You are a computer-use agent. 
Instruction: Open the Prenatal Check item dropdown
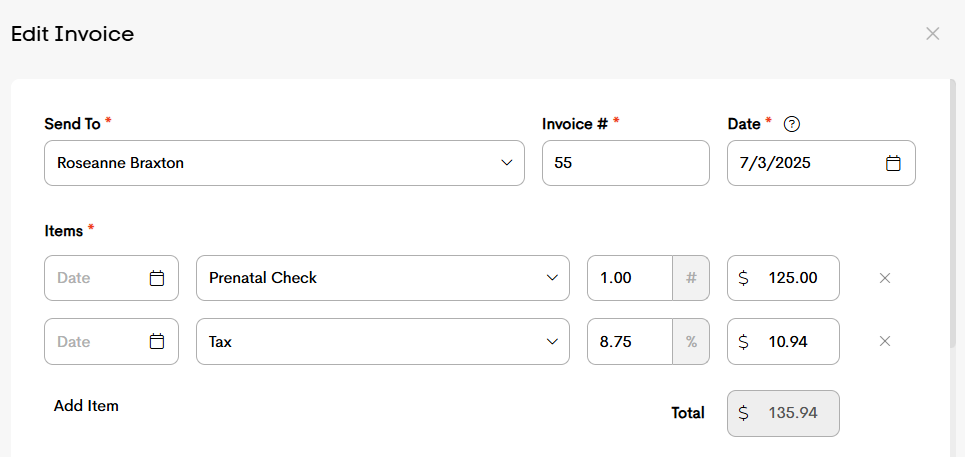(383, 278)
